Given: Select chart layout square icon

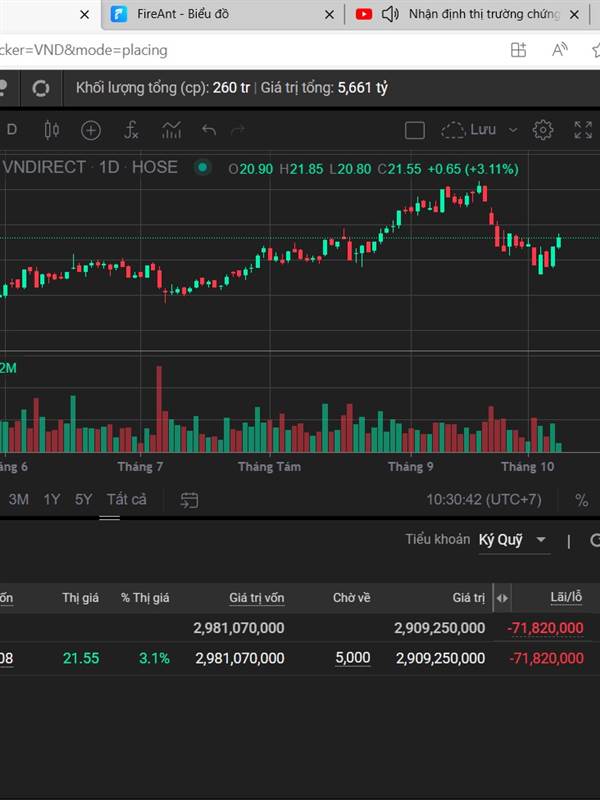Looking at the screenshot, I should click(414, 130).
